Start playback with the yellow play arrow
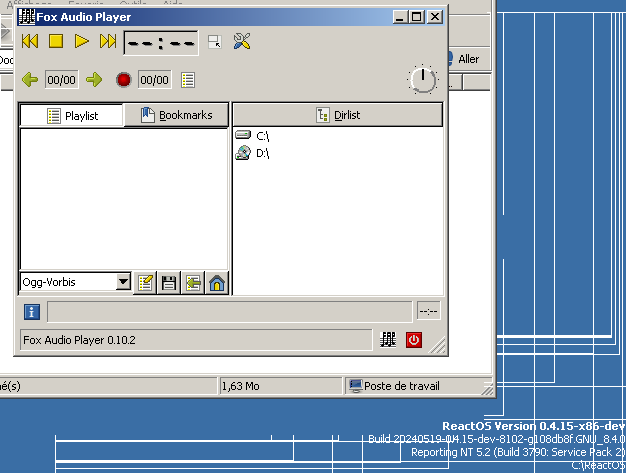Screen dimensions: 626x473 [x=81, y=41]
